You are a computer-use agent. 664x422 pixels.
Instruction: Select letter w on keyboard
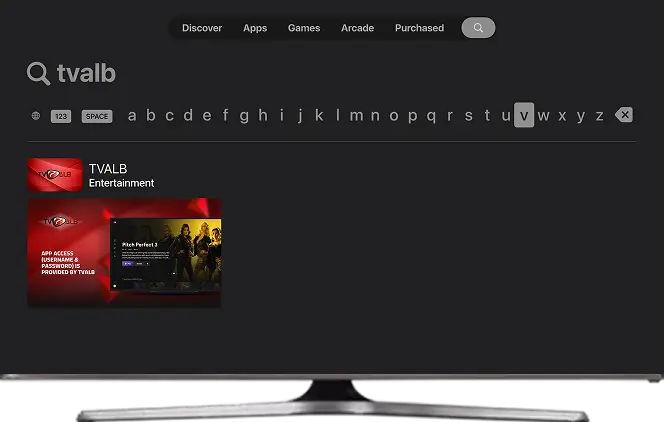[543, 116]
